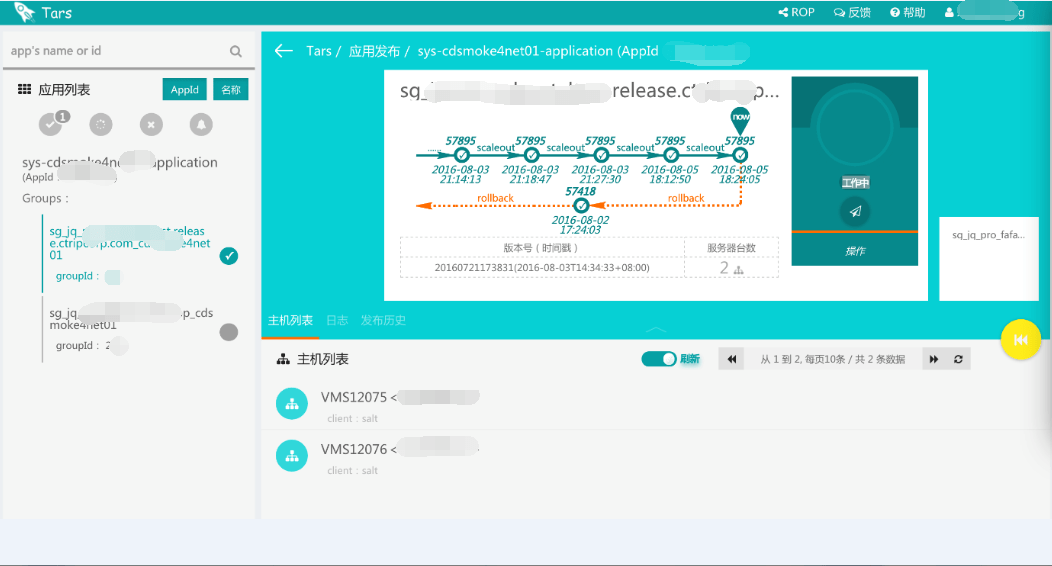Screen dimensions: 1052x566
Task: Reload the host list with refresh icon
Action: [958, 359]
